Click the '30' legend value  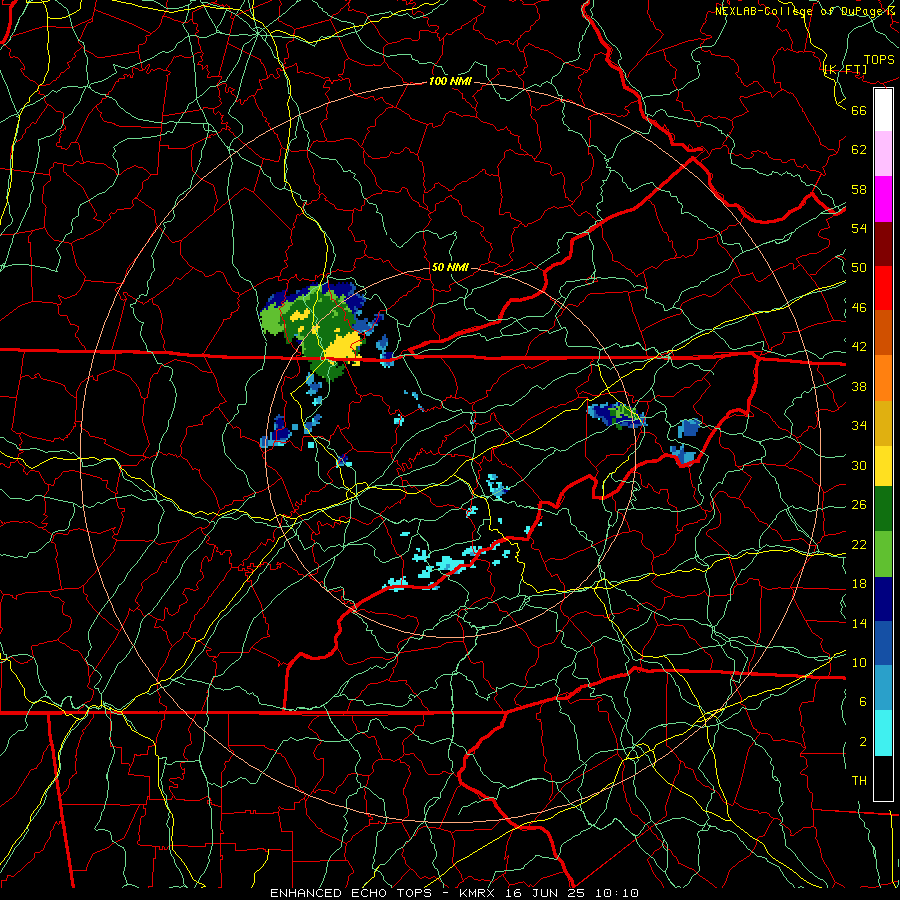[859, 465]
